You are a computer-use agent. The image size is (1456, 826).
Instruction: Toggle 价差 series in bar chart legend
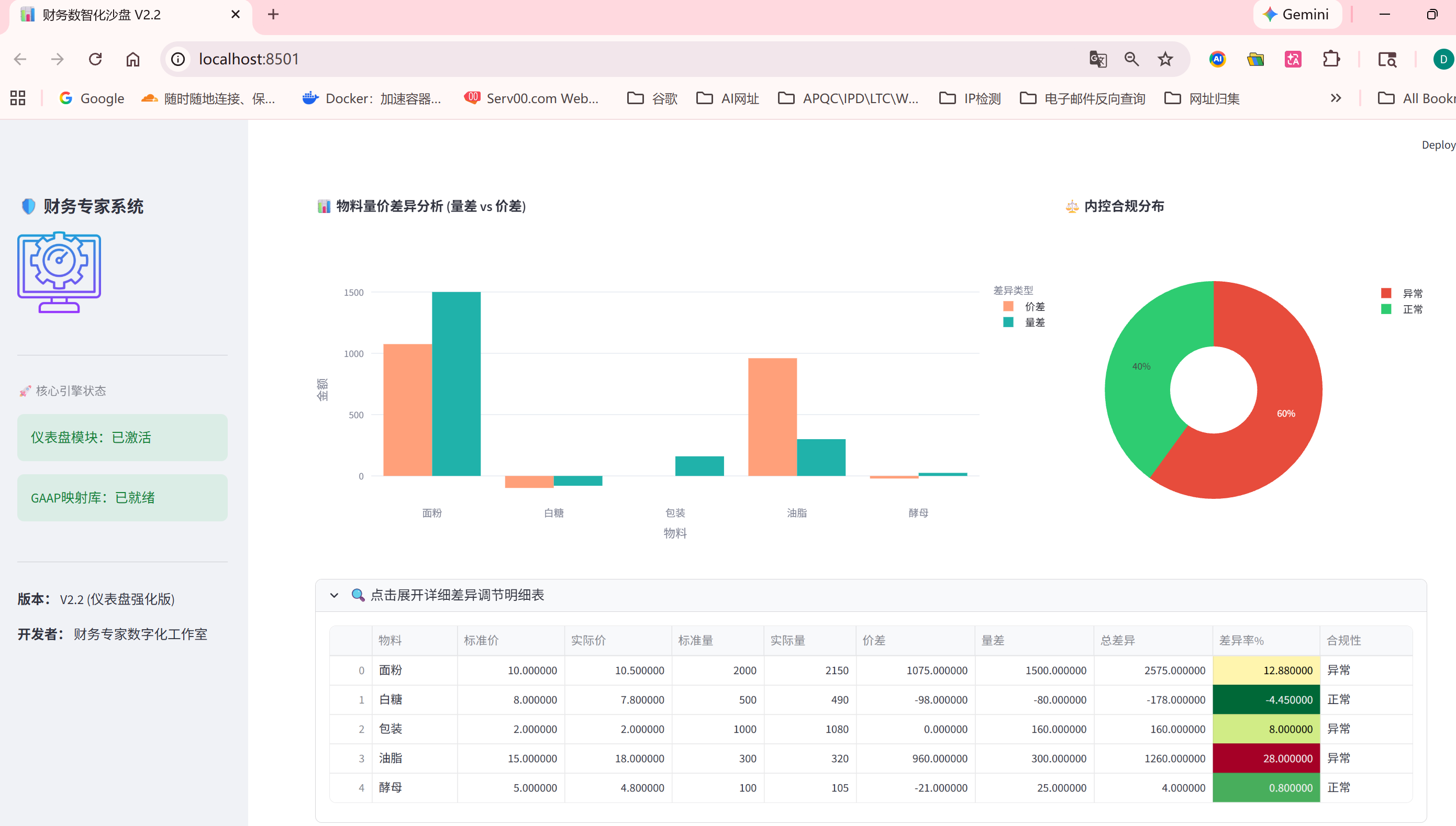[1034, 306]
